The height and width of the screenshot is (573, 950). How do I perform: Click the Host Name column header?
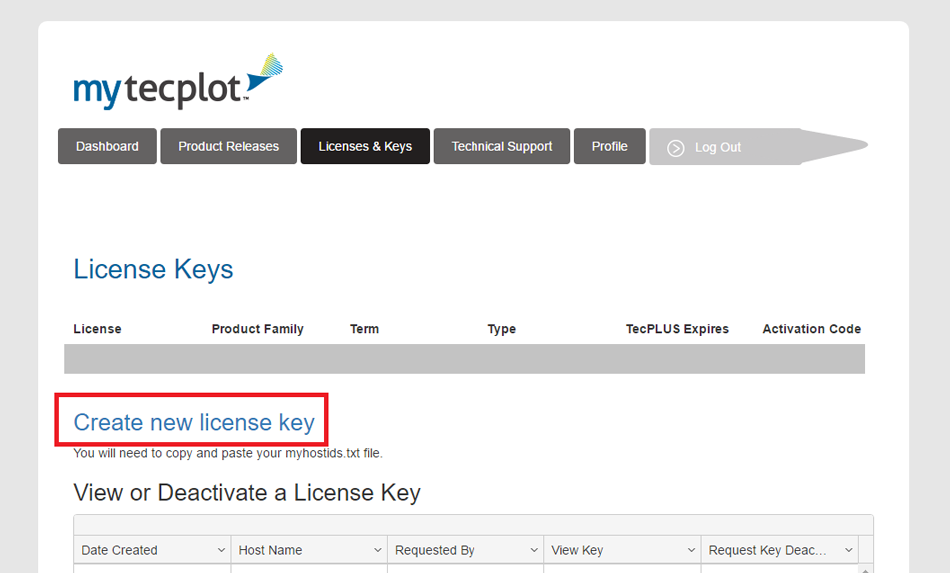(x=270, y=550)
